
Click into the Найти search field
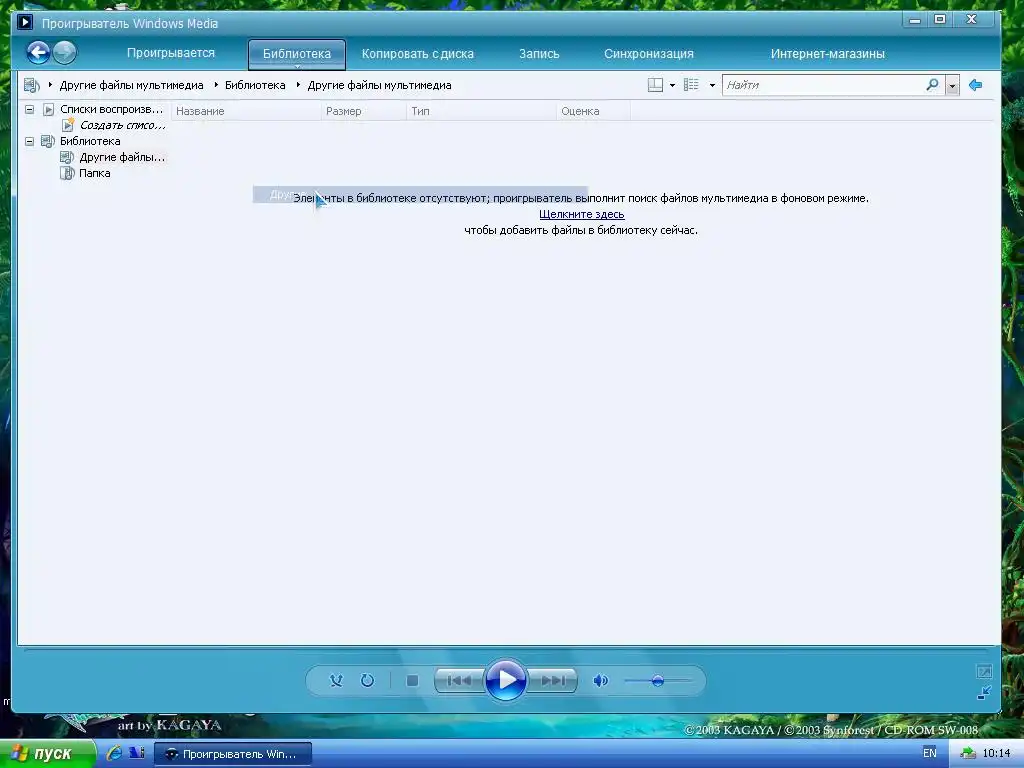click(x=823, y=85)
